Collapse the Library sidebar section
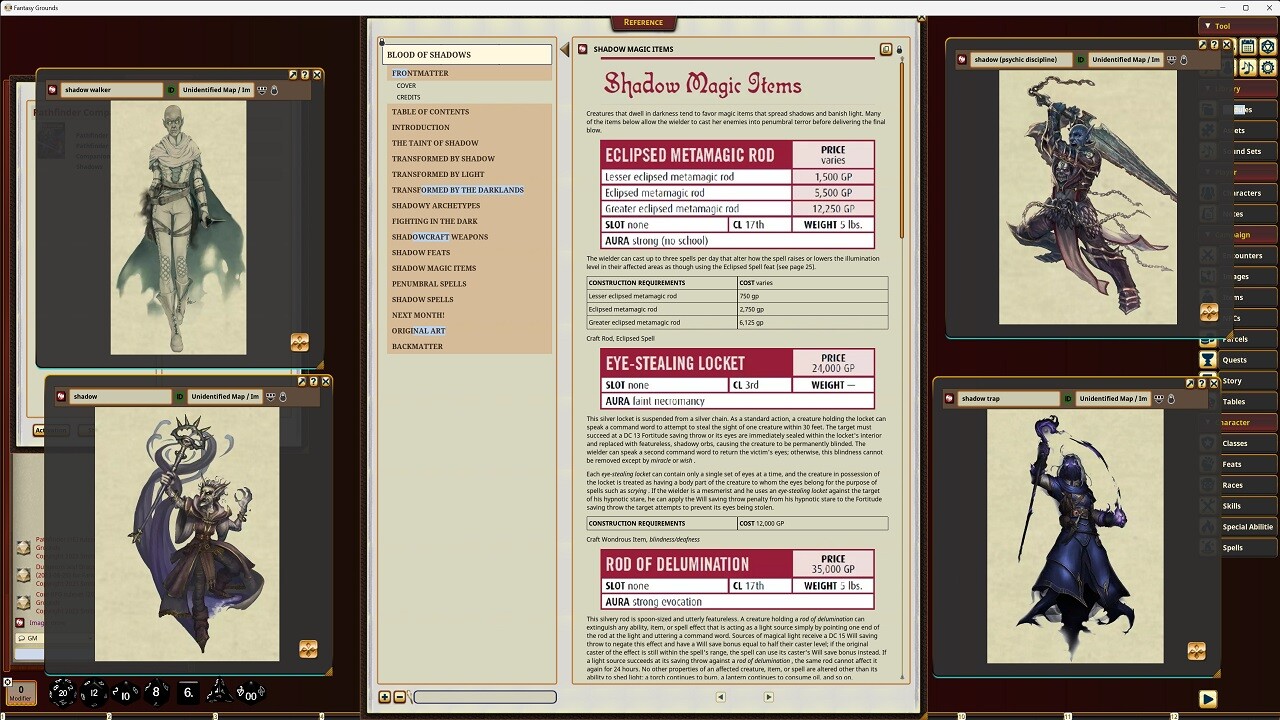 1212,88
